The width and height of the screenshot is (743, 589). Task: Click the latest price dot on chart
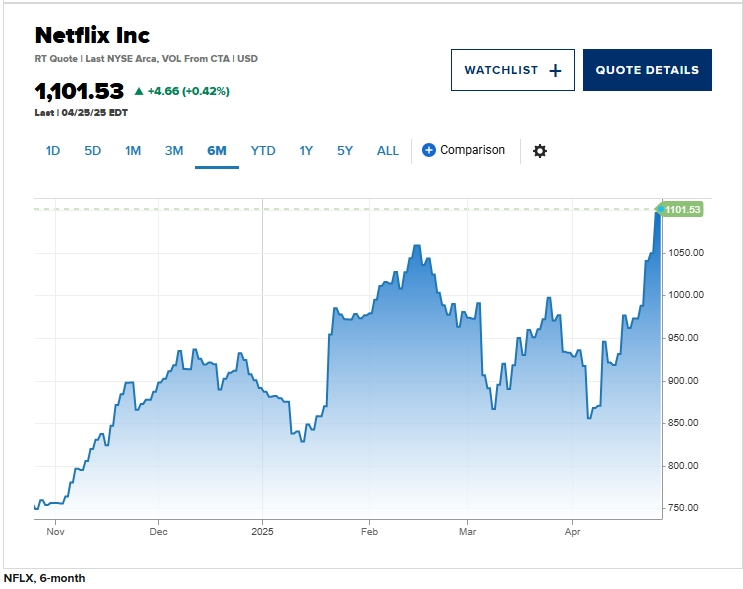661,209
